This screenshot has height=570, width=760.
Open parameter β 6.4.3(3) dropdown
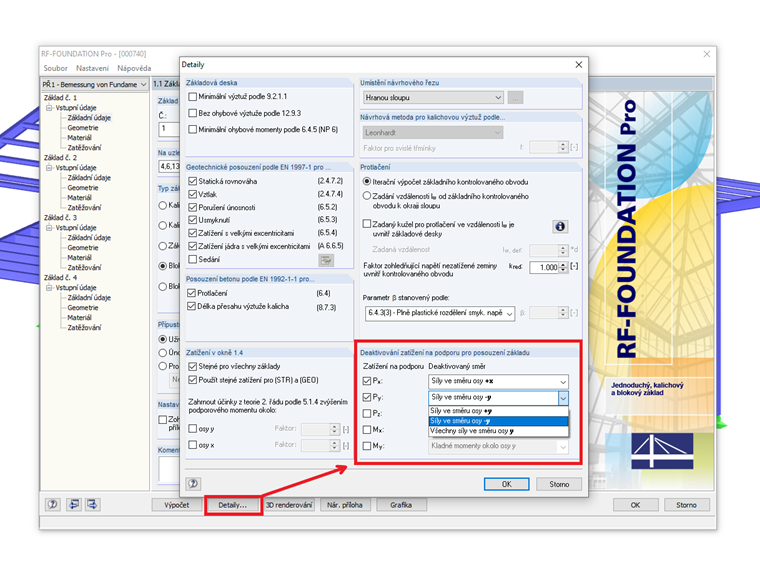click(x=440, y=314)
